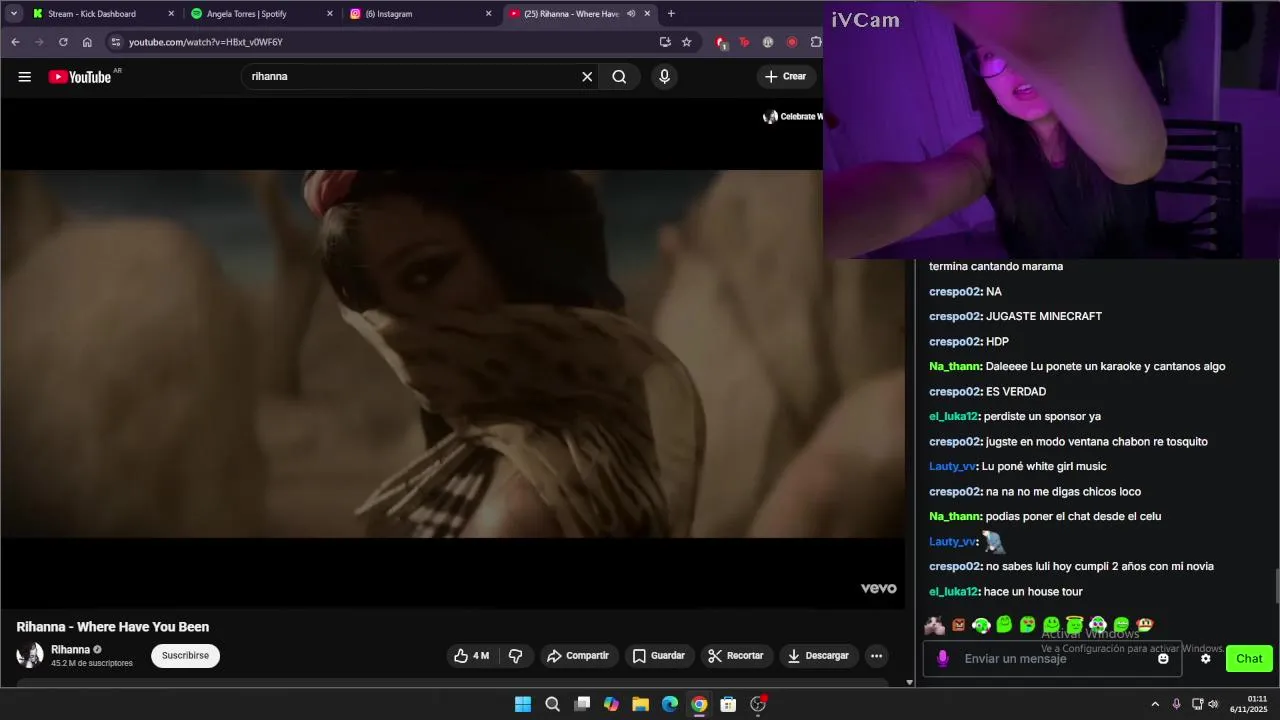Click el_luka12 on house tour message
Screen dimensions: 1280x720
pyautogui.click(x=954, y=592)
